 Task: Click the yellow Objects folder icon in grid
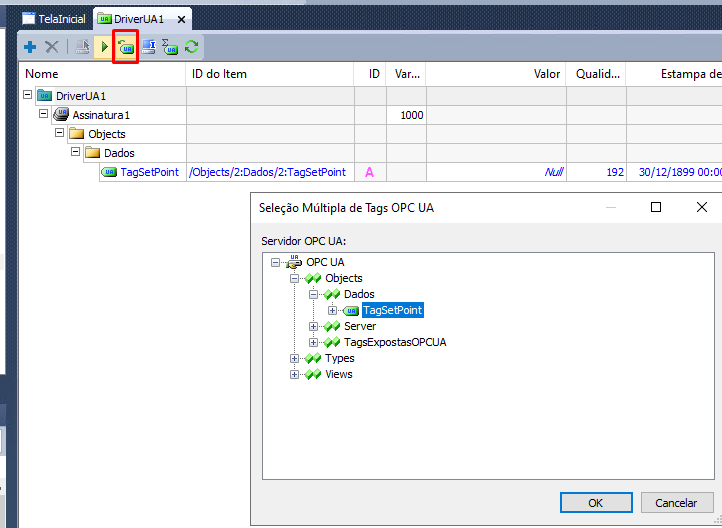point(76,134)
